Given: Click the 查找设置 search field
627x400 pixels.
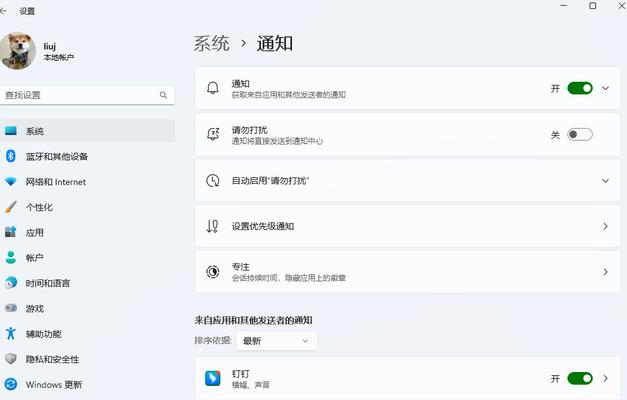Looking at the screenshot, I should [x=87, y=95].
